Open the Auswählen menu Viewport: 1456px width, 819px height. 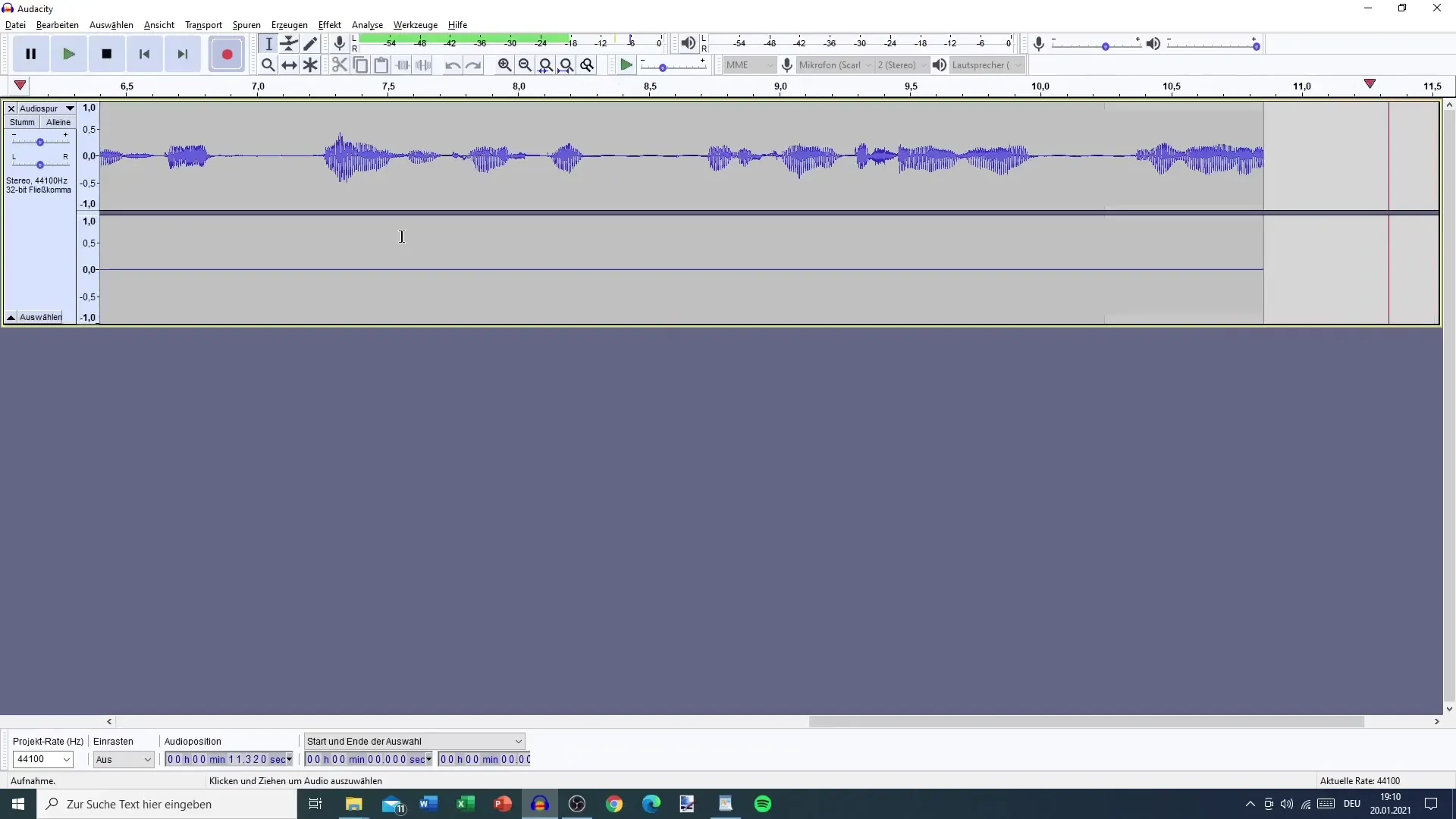pos(111,25)
